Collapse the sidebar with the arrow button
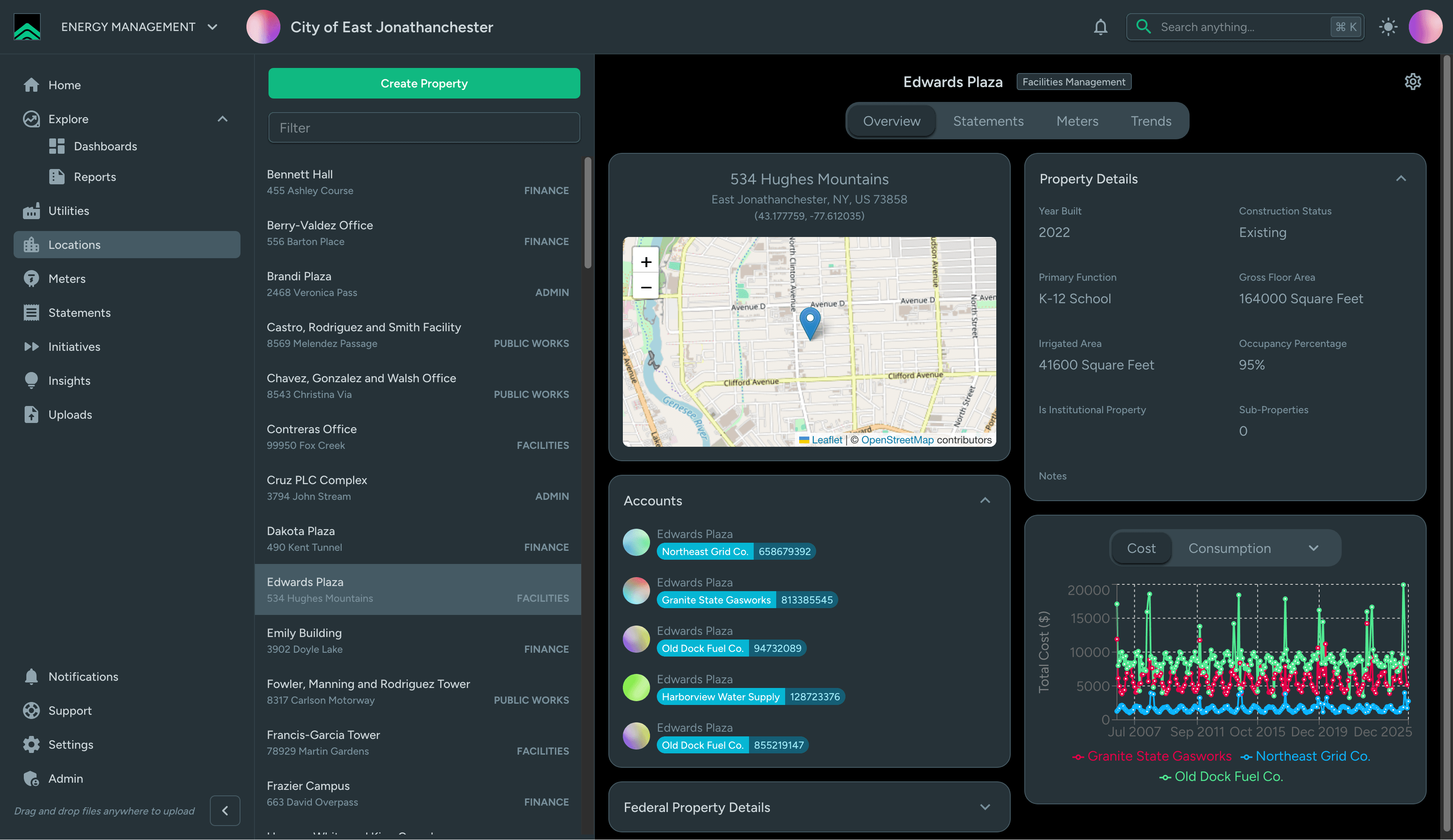 click(x=225, y=811)
